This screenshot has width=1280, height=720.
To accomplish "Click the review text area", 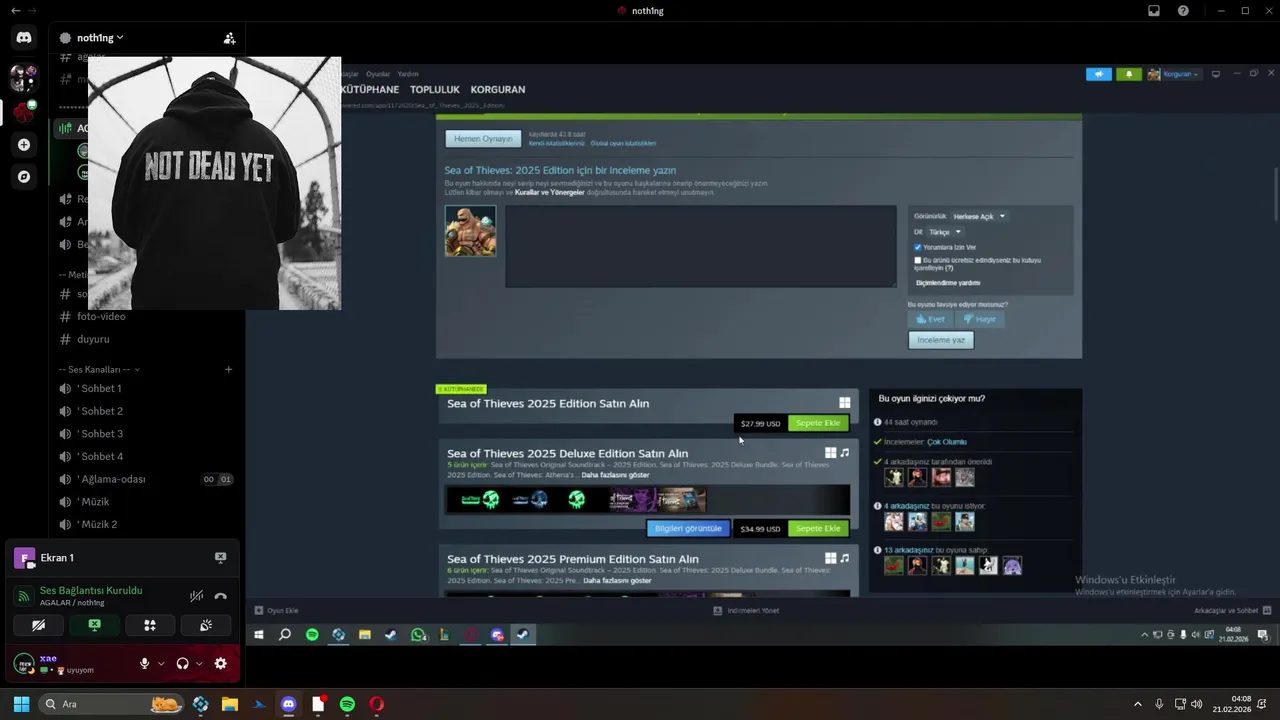I will (x=700, y=246).
